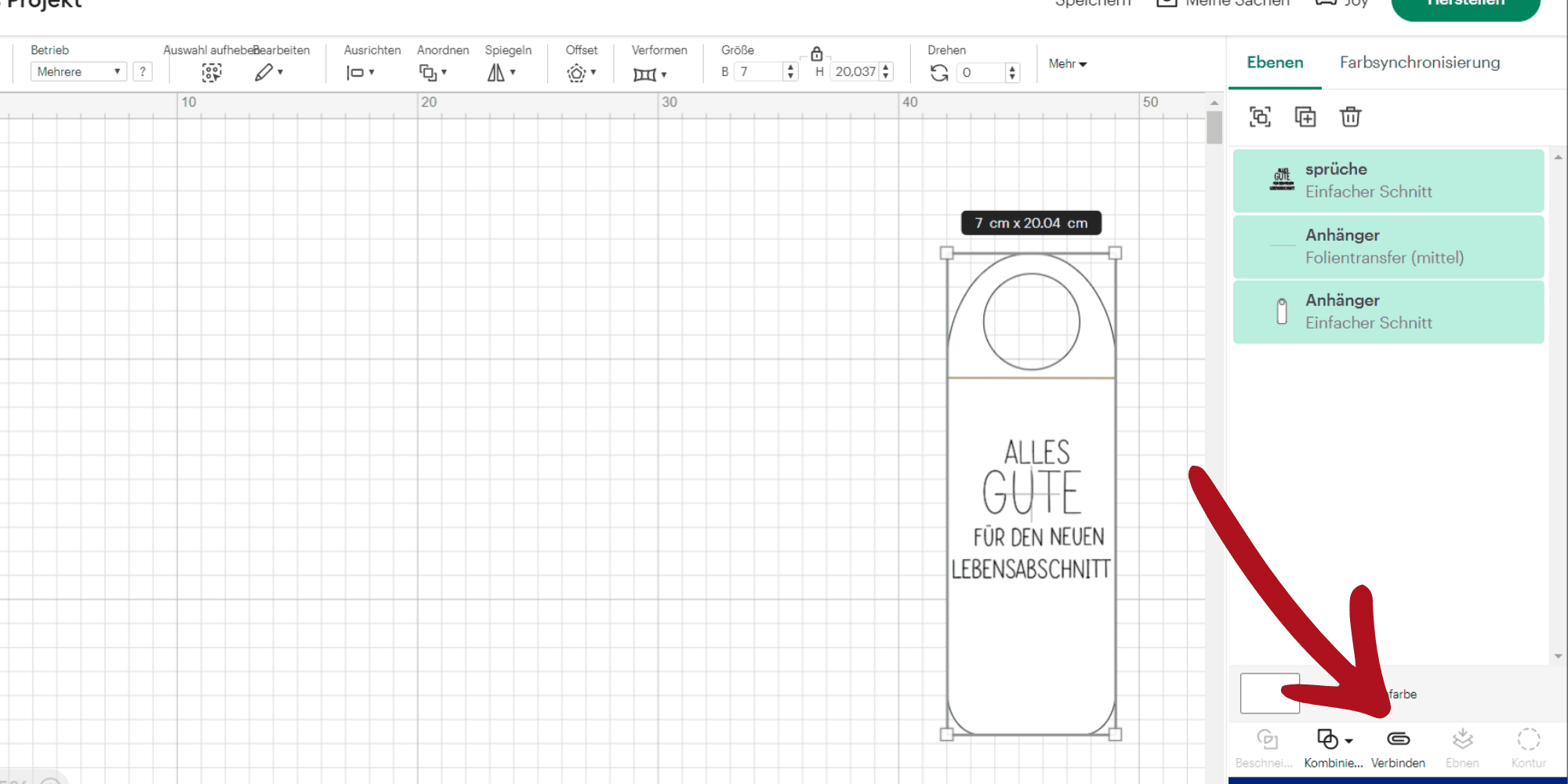Click the Drehen rotate icon

[938, 73]
